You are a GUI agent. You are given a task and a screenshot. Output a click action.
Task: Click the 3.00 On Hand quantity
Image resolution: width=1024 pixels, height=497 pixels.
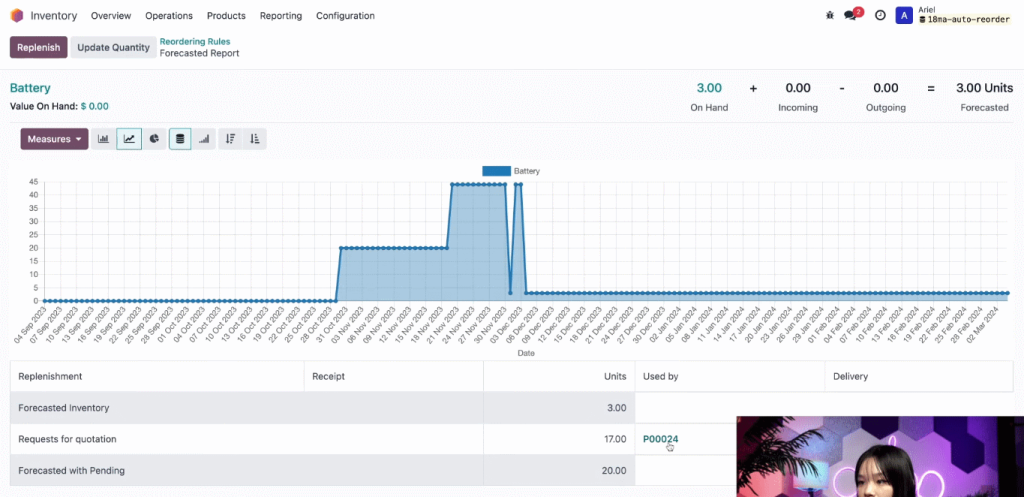pos(709,88)
